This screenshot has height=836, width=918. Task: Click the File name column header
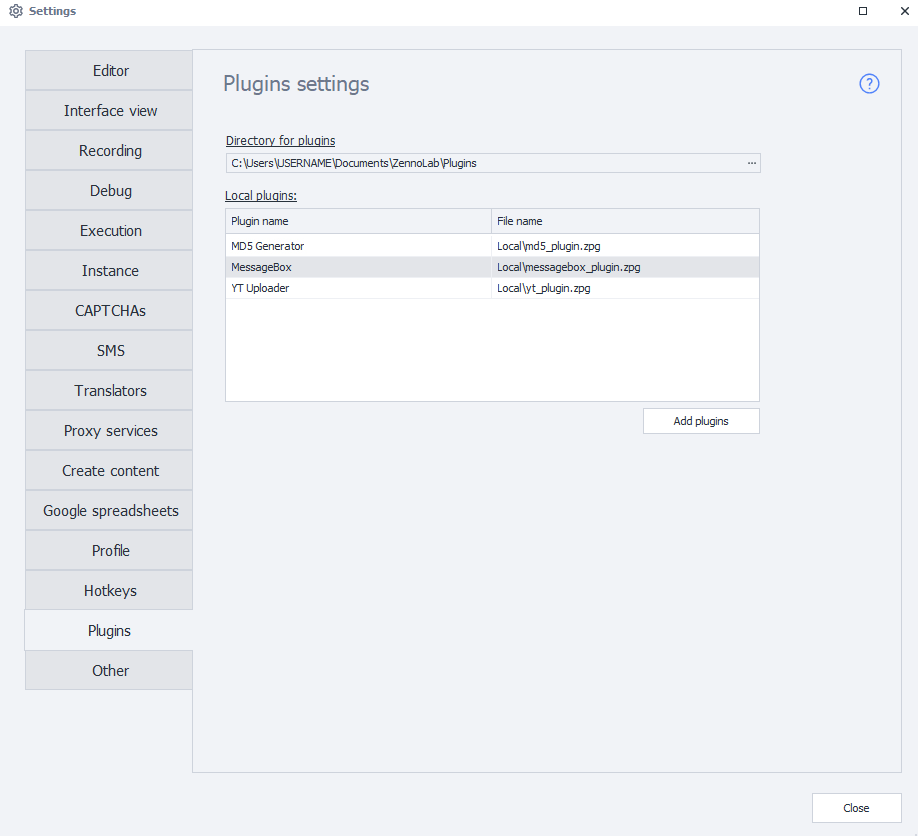pyautogui.click(x=624, y=221)
